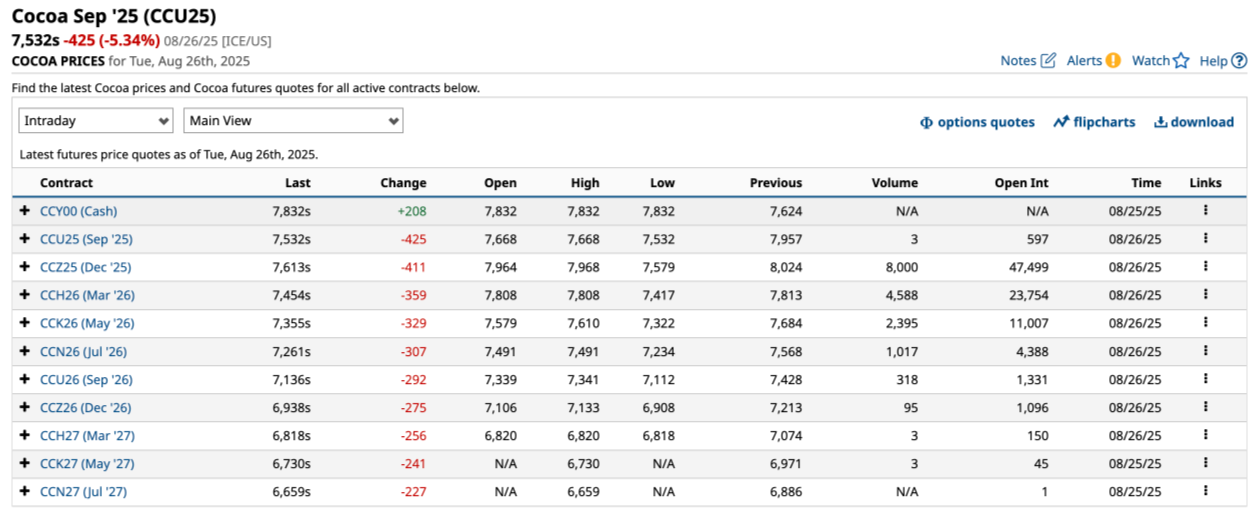Click the download link
Viewport: 1258px width, 519px height.
pyautogui.click(x=1194, y=122)
